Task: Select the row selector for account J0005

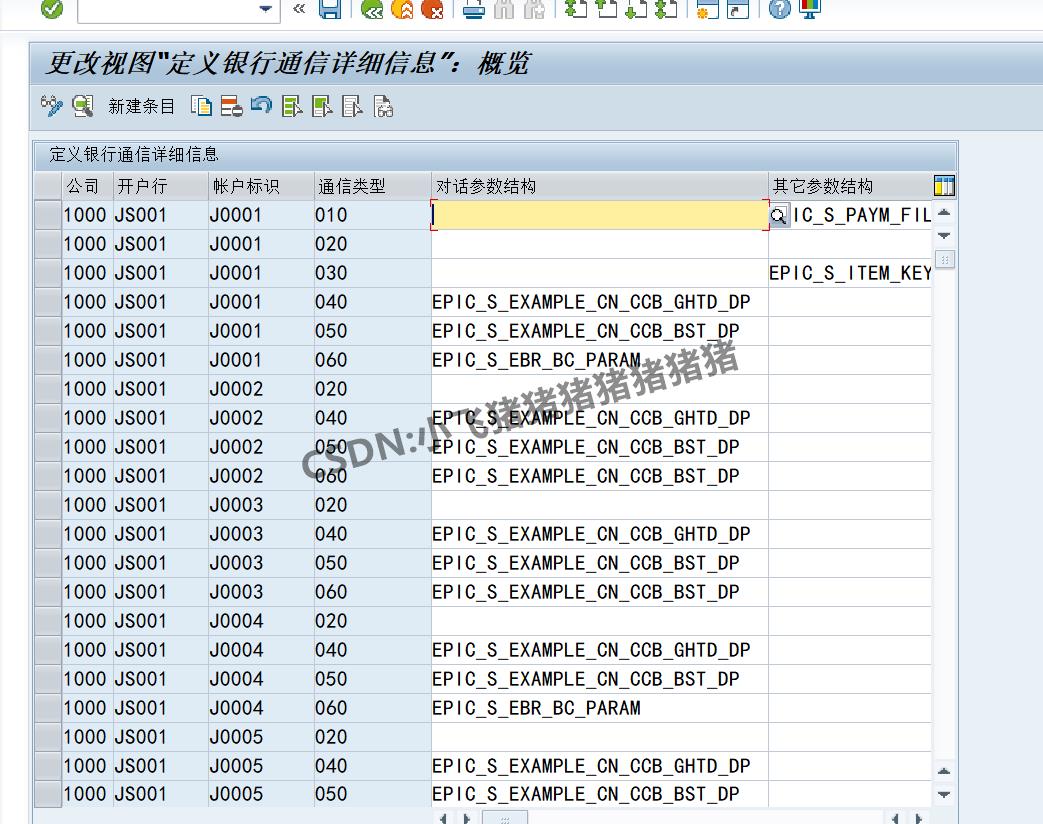Action: [x=46, y=737]
